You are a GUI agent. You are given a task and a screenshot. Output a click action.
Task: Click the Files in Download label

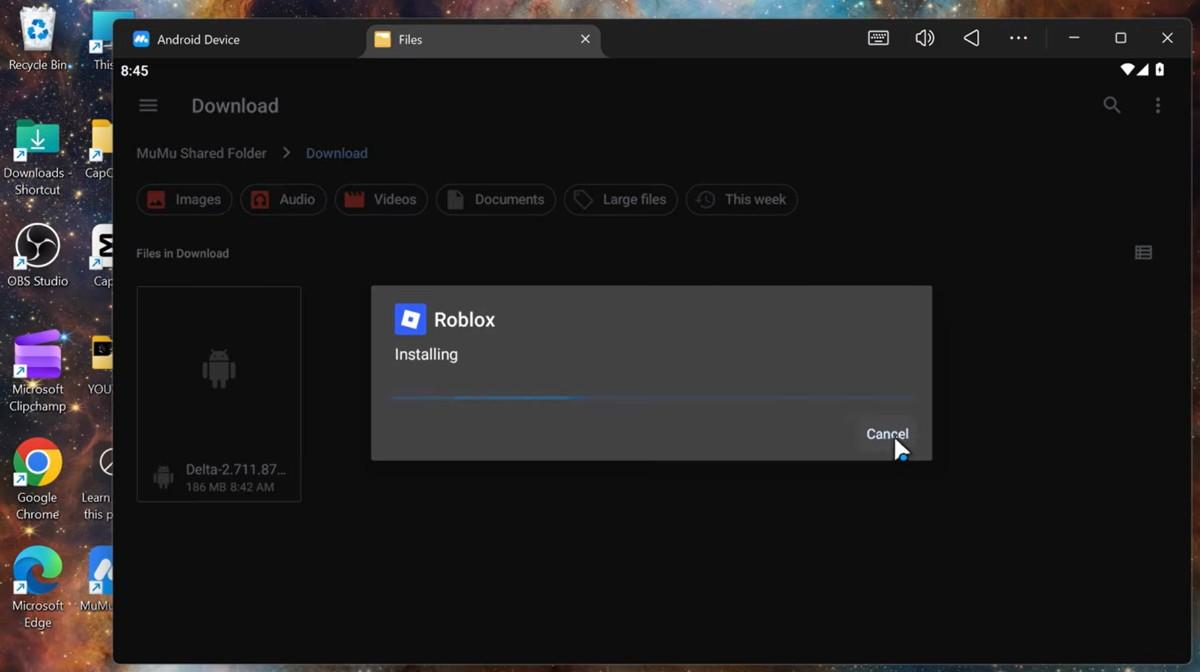(x=183, y=253)
